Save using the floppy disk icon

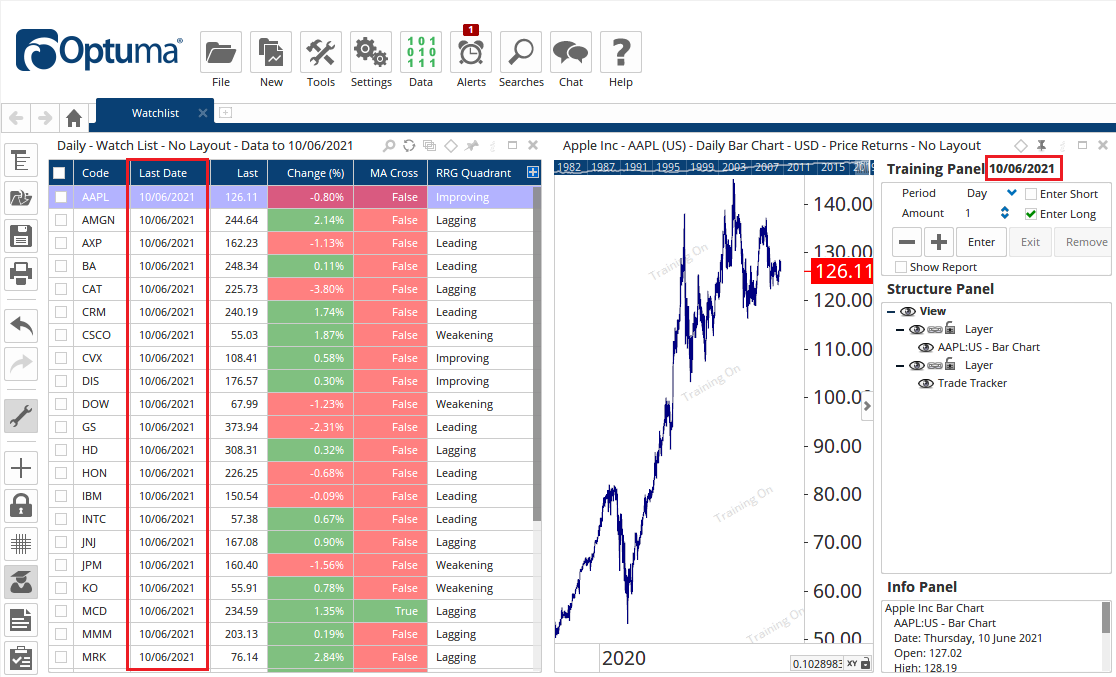(21, 236)
